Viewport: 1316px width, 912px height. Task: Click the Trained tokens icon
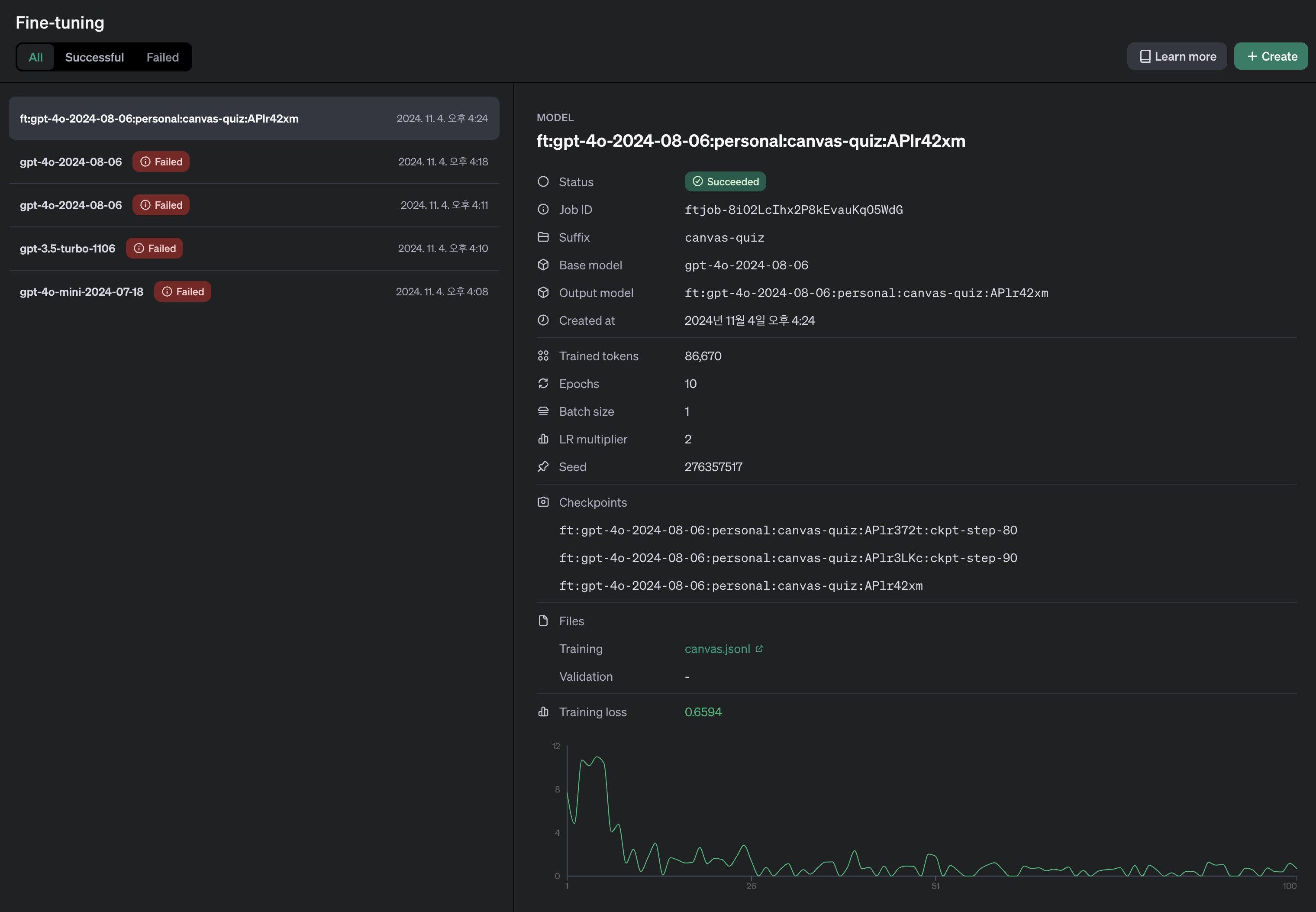(543, 356)
